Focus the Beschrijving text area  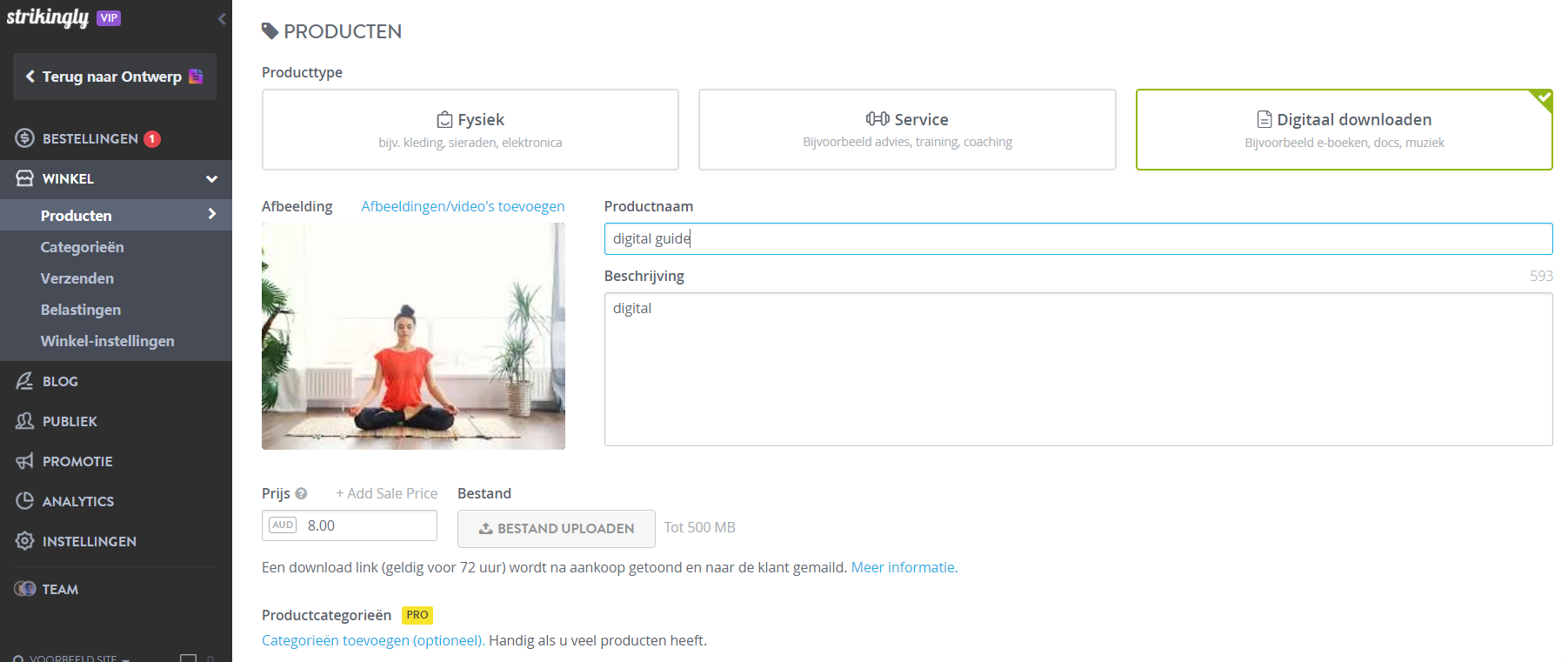coord(1078,369)
